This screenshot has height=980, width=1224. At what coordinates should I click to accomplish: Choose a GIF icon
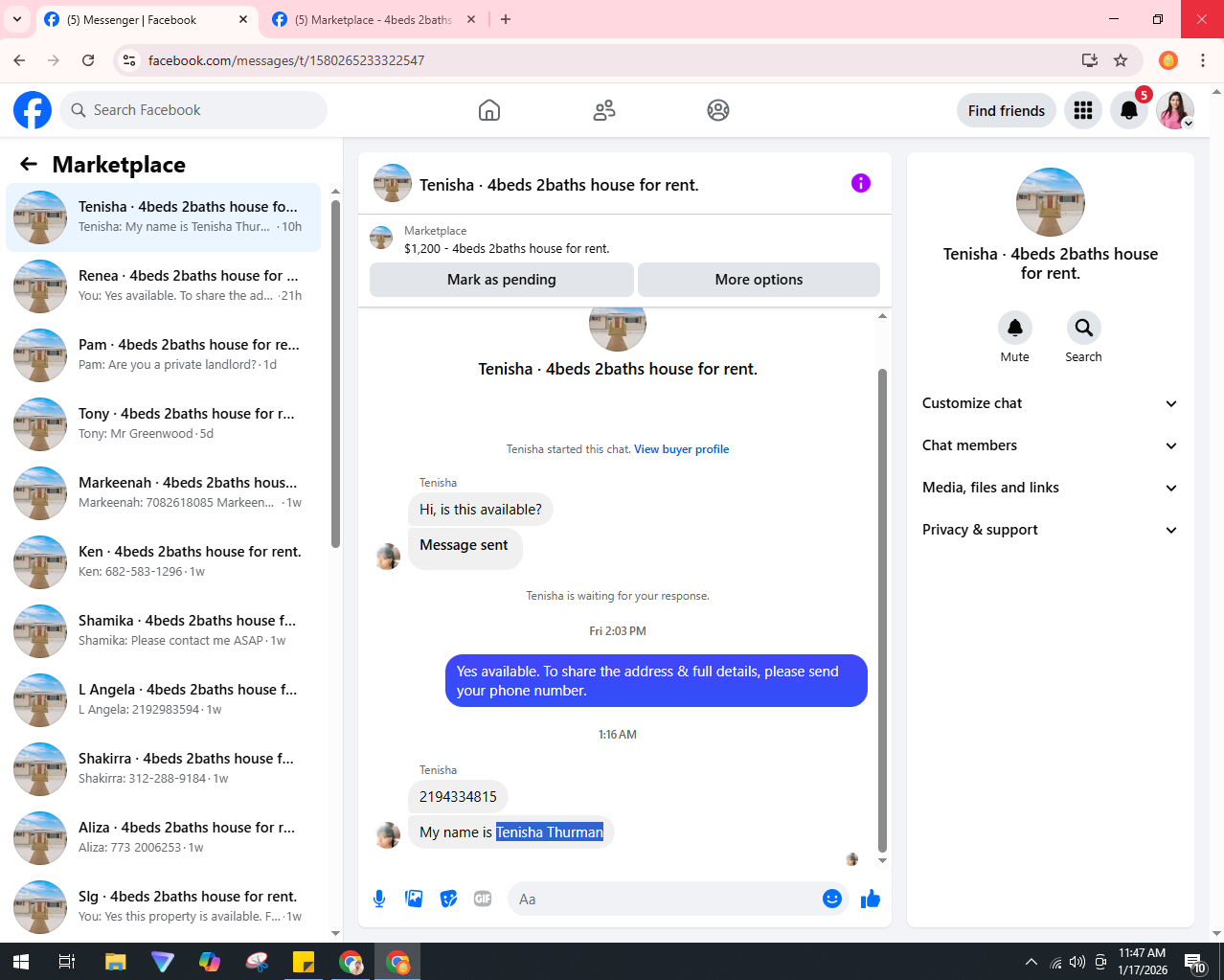pyautogui.click(x=483, y=899)
